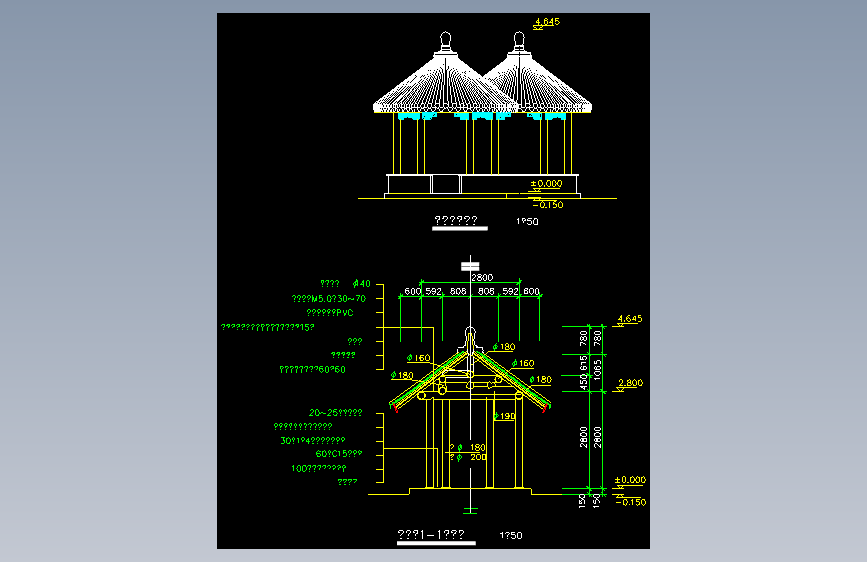Select the axis bubble marker below the section
The height and width of the screenshot is (562, 867).
(470, 509)
